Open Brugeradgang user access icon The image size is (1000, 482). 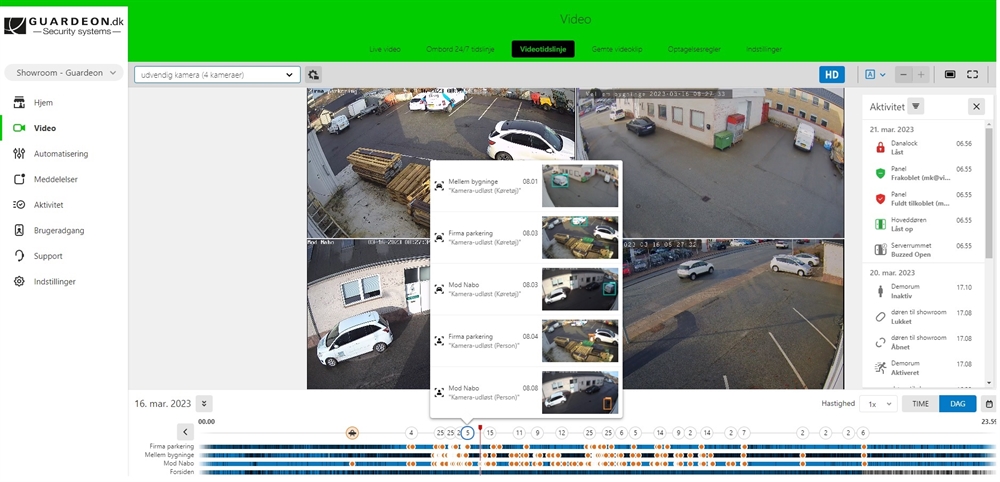point(19,230)
